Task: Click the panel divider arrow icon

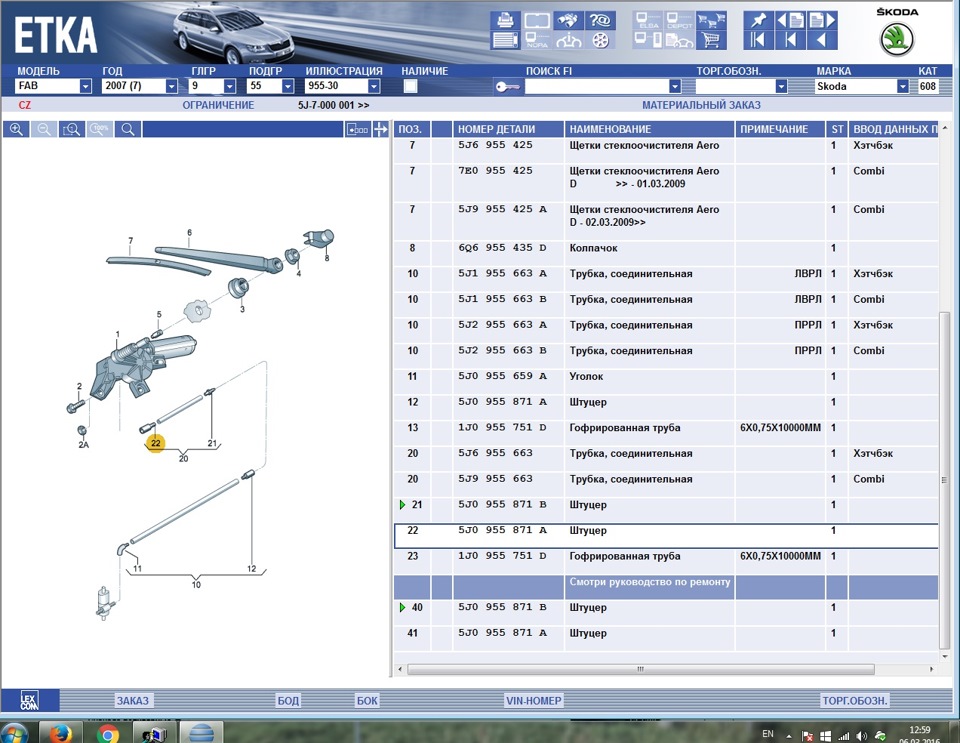Action: pyautogui.click(x=381, y=129)
